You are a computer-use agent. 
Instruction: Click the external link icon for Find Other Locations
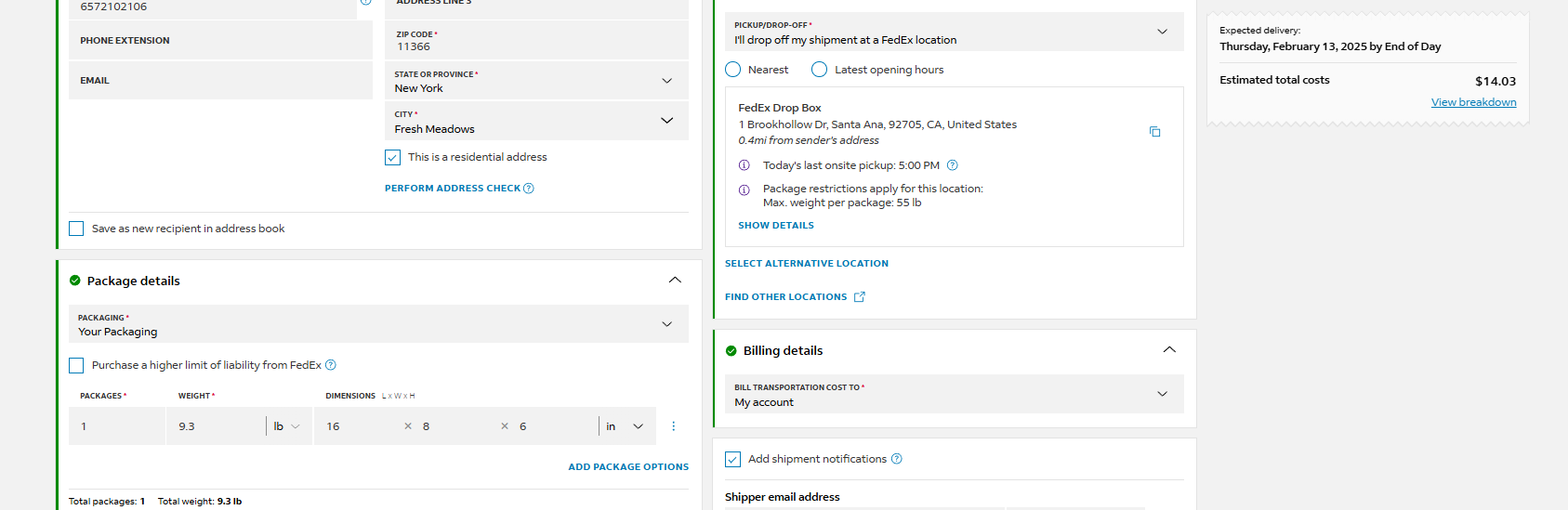[860, 297]
